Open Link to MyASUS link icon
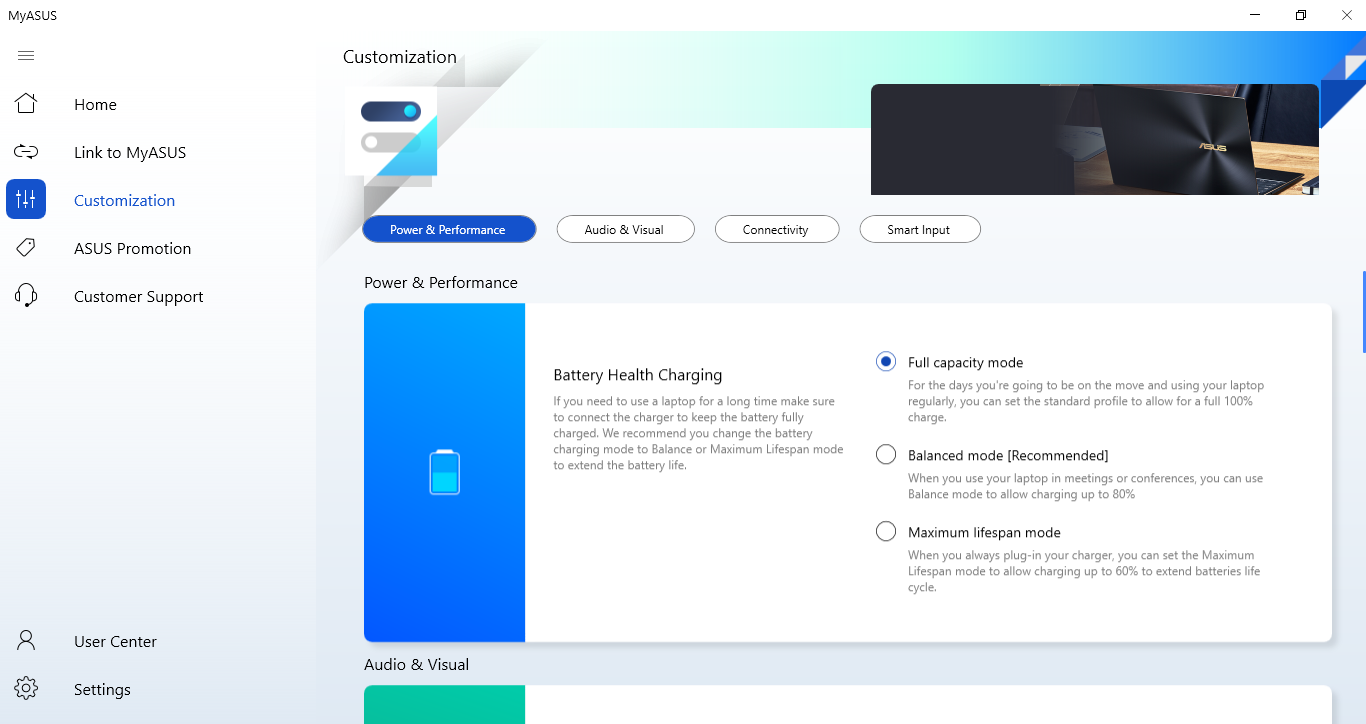1366x724 pixels. pos(26,152)
